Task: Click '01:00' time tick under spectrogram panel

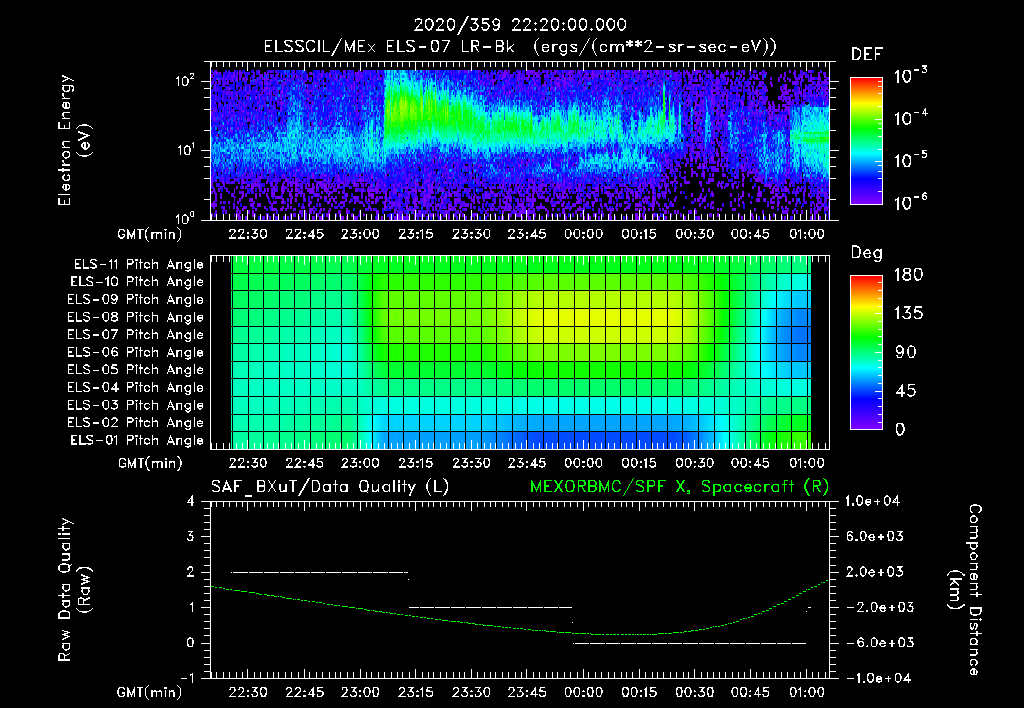Action: (807, 234)
